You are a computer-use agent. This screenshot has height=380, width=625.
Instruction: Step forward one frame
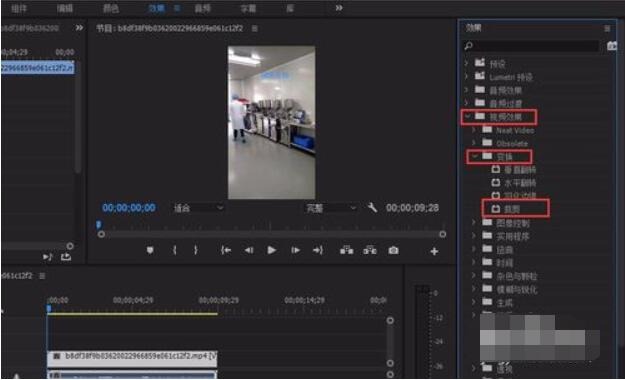click(x=295, y=250)
